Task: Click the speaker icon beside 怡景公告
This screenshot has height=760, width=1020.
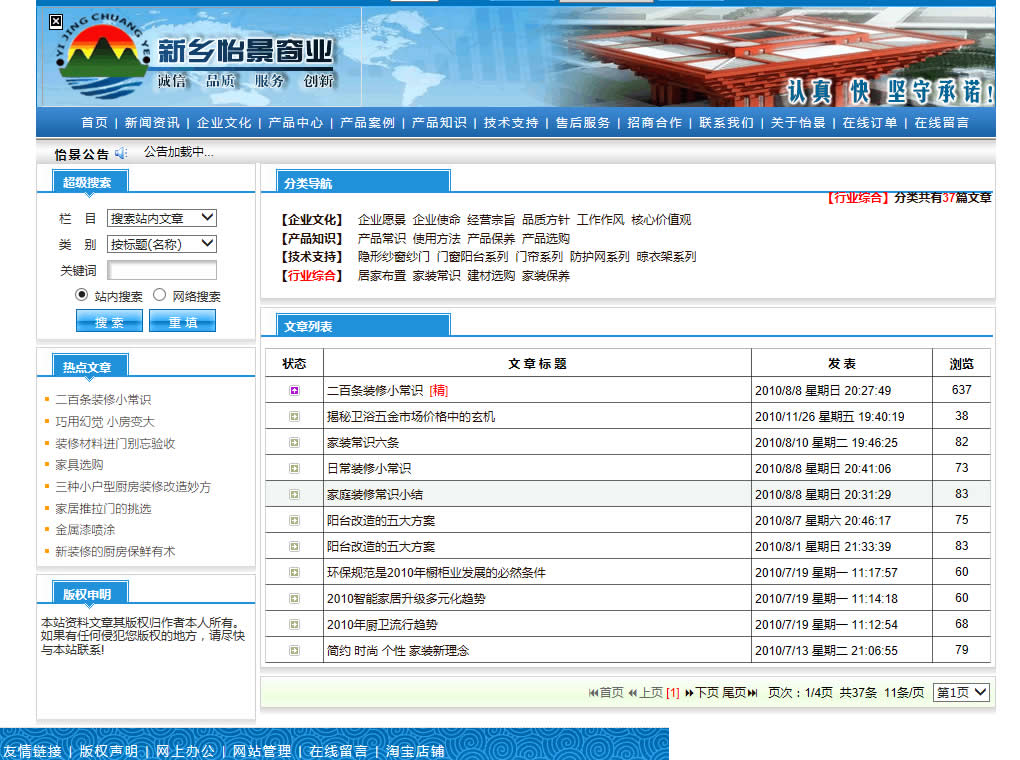Action: click(121, 153)
